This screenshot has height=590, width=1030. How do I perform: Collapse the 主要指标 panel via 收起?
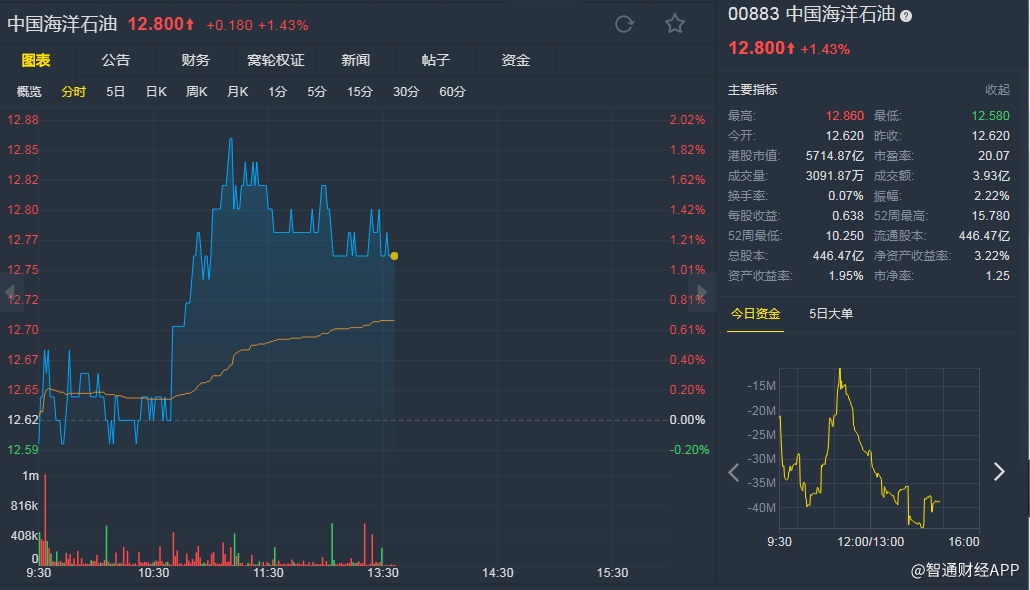click(x=997, y=90)
